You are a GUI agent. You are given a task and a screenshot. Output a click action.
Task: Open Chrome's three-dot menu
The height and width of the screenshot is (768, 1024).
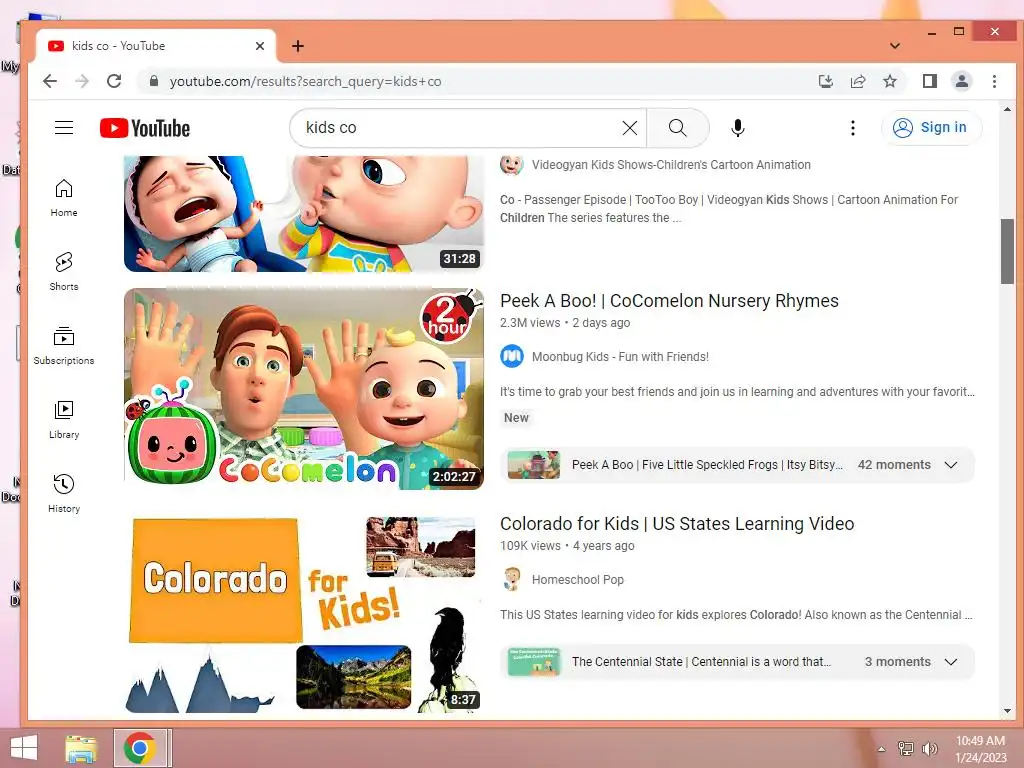[994, 81]
